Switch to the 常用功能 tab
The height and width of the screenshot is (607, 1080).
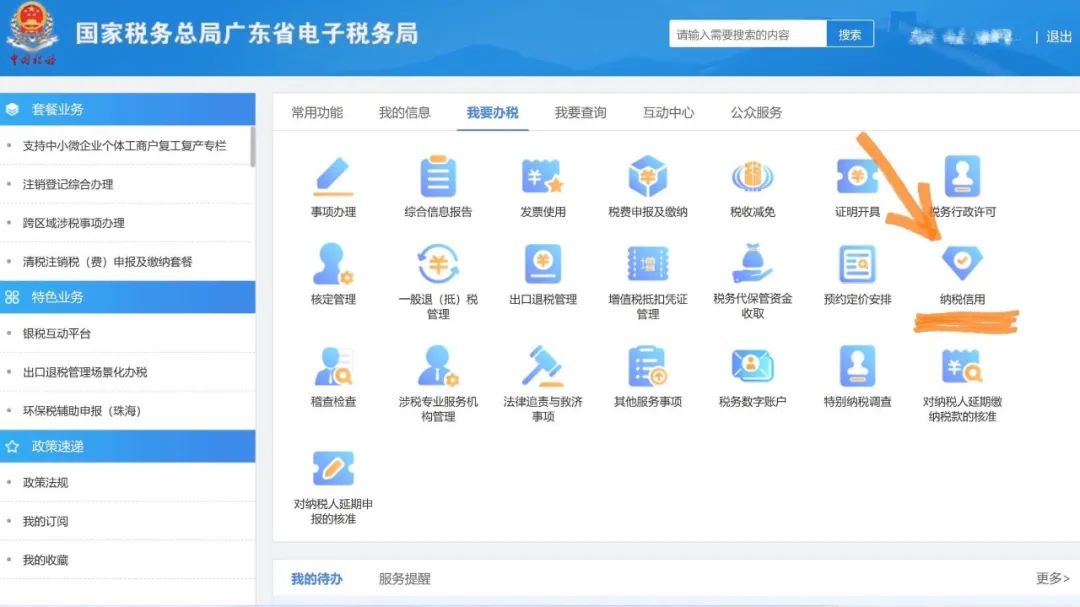click(317, 112)
